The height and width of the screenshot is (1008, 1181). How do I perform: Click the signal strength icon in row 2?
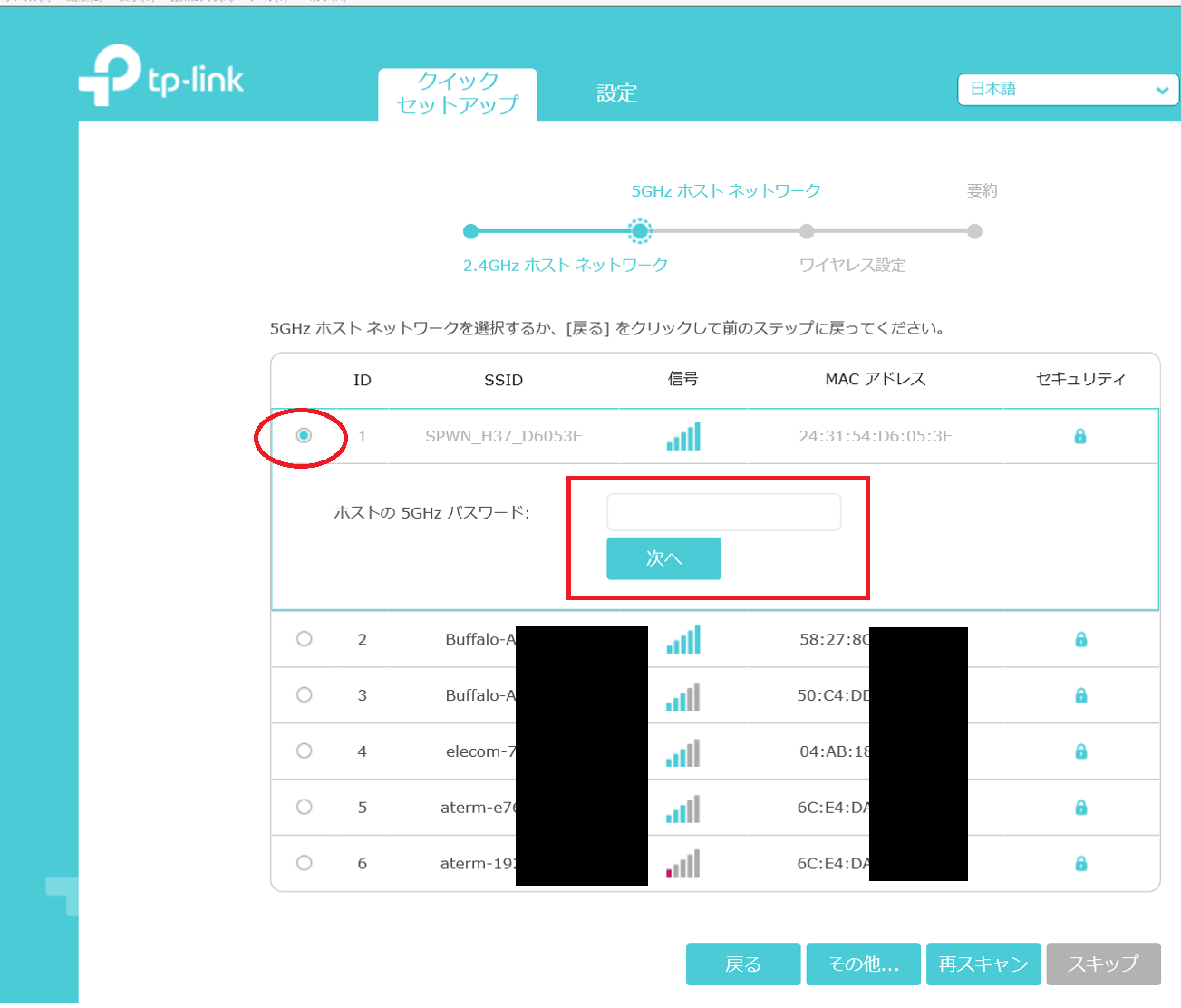point(683,640)
